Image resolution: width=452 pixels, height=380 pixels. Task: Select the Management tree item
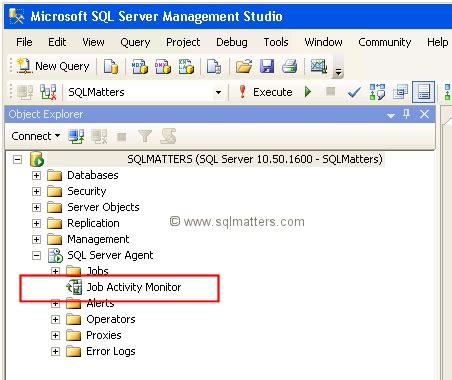click(x=98, y=239)
